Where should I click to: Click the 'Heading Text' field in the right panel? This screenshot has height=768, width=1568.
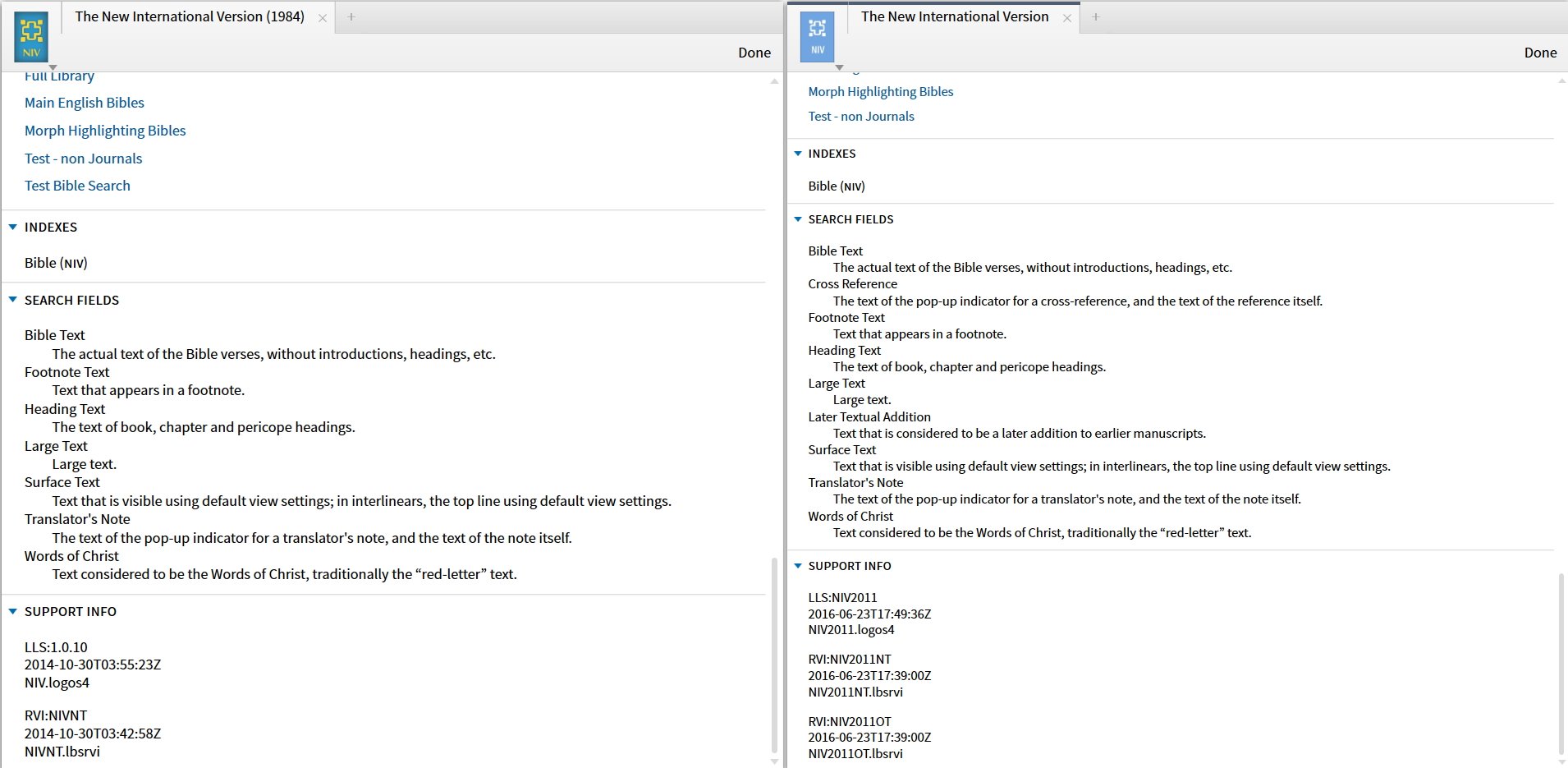click(844, 351)
